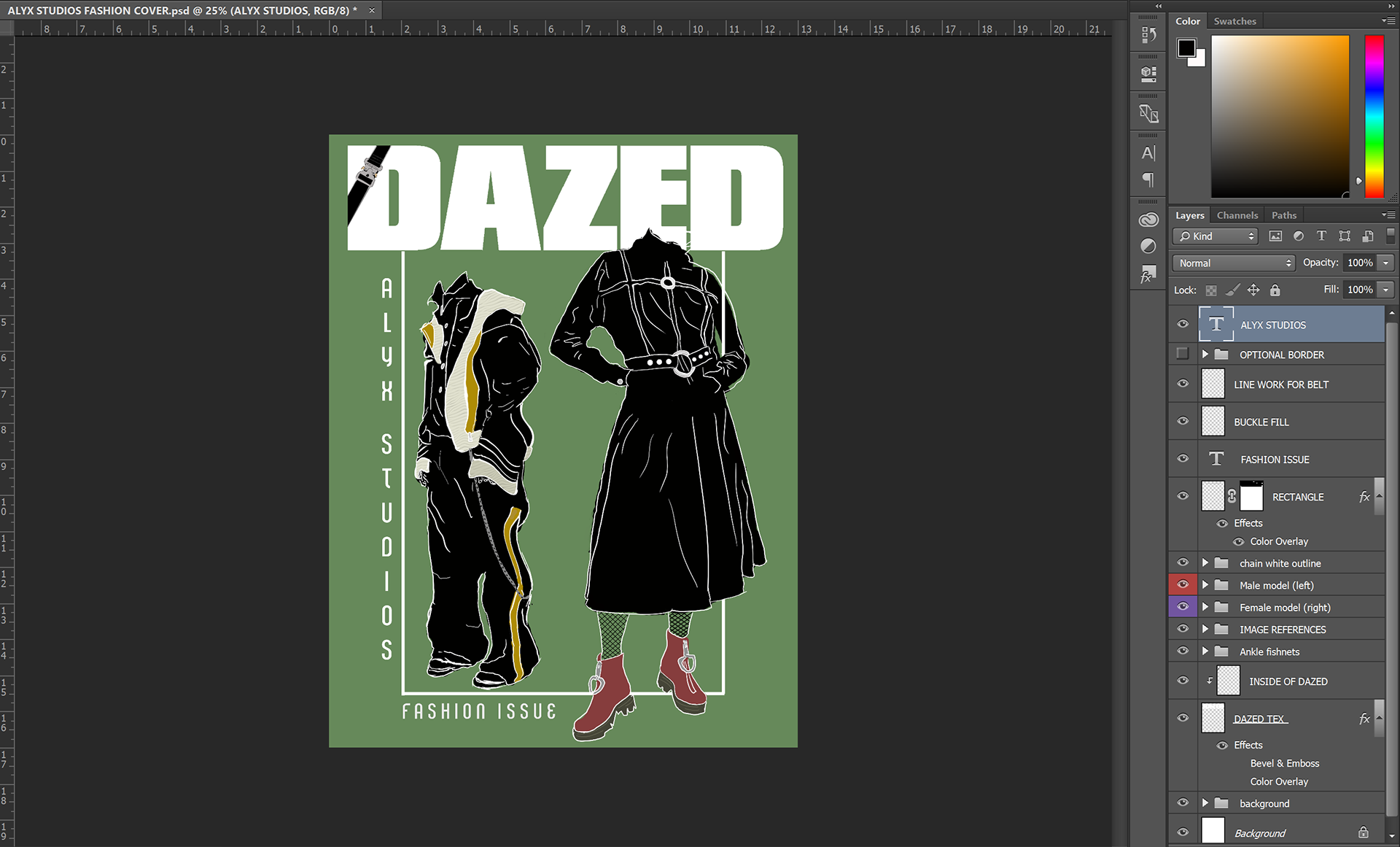Open the Clone Source panel icon

tap(1148, 113)
